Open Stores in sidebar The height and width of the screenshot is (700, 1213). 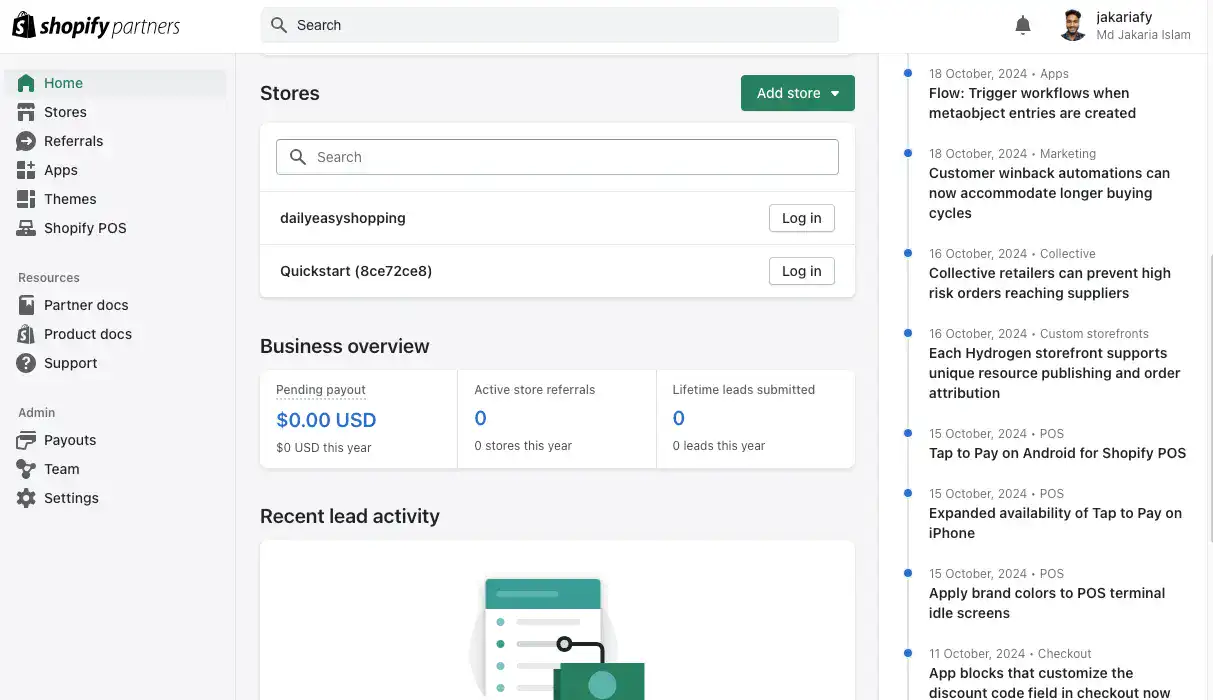(x=115, y=112)
